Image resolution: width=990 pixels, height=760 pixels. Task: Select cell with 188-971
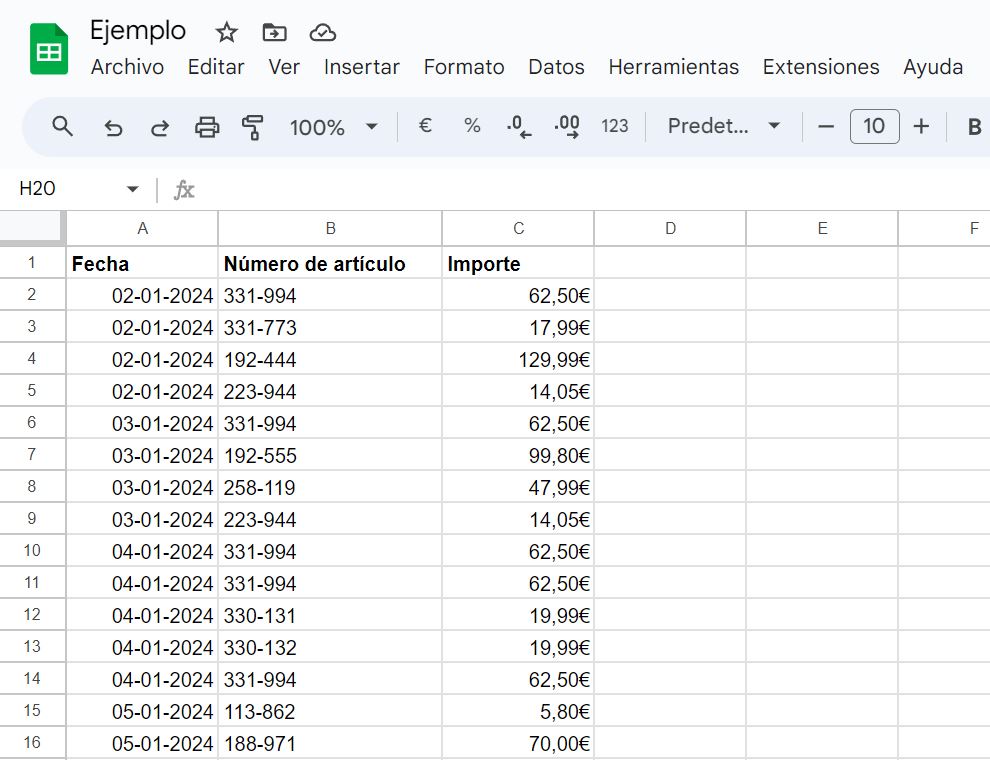tap(330, 744)
